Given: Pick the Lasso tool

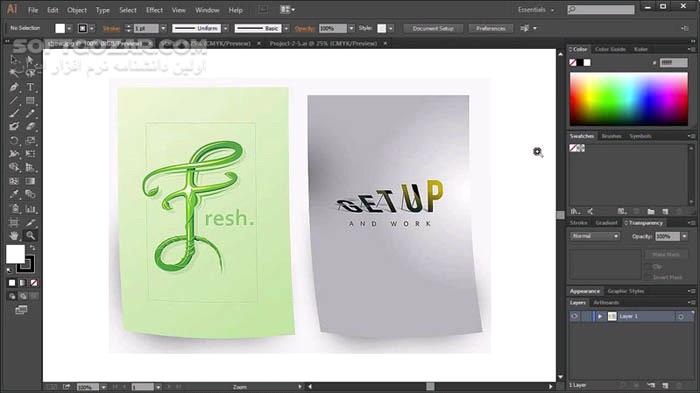Looking at the screenshot, I should [x=30, y=73].
